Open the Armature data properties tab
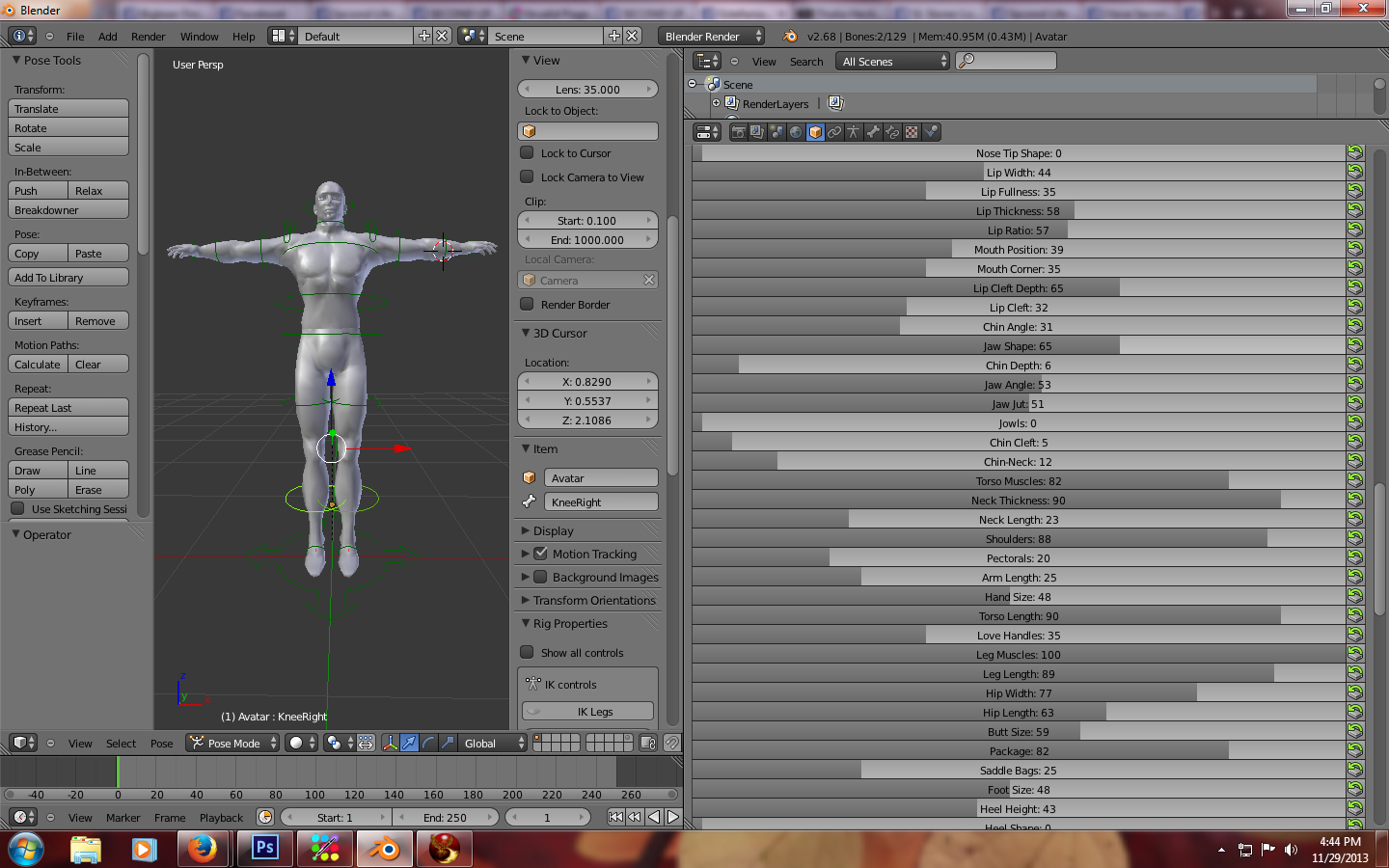Image resolution: width=1389 pixels, height=868 pixels. pos(854,132)
